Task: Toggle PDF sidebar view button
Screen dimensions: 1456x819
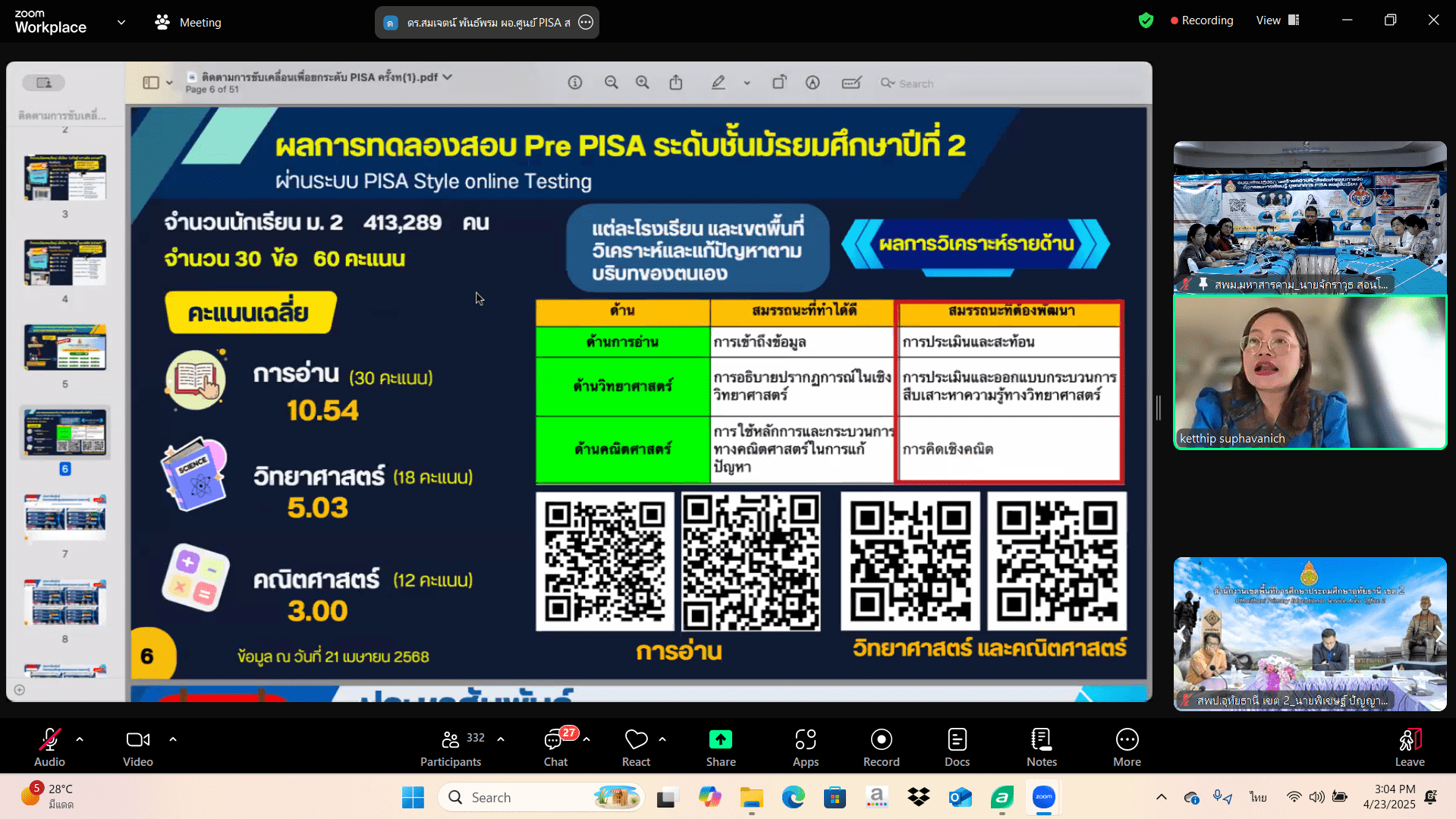Action: pos(151,83)
